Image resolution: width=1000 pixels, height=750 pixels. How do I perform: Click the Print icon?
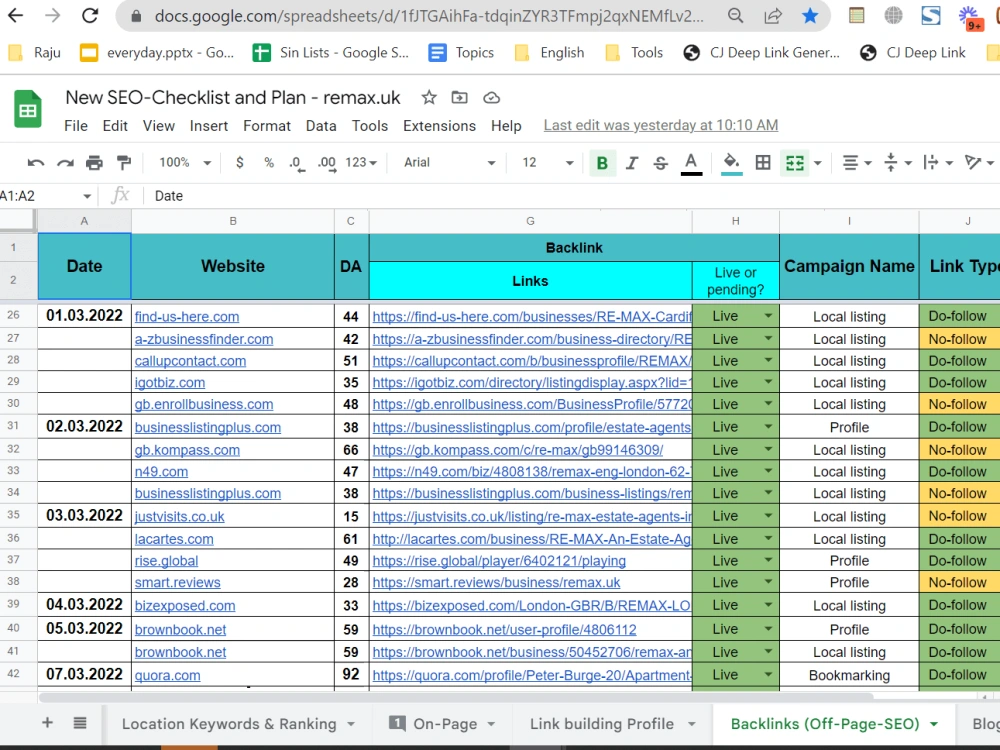click(x=94, y=163)
